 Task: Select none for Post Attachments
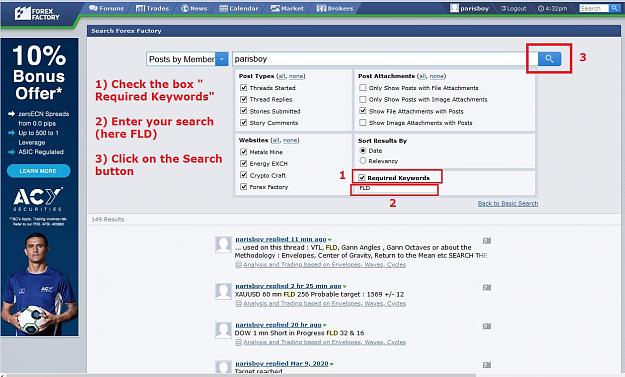click(436, 76)
